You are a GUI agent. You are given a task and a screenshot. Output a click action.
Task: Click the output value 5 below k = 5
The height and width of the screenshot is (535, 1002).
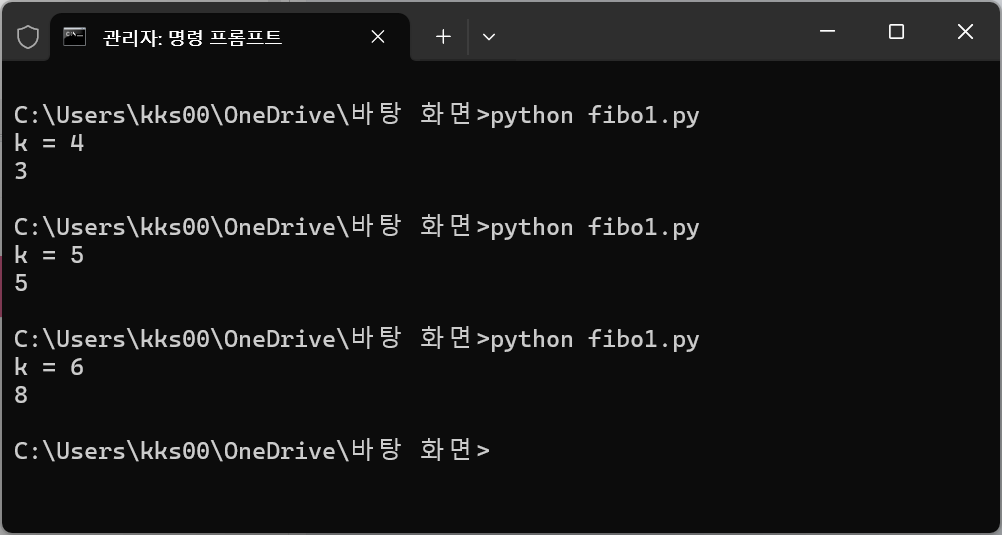[21, 283]
